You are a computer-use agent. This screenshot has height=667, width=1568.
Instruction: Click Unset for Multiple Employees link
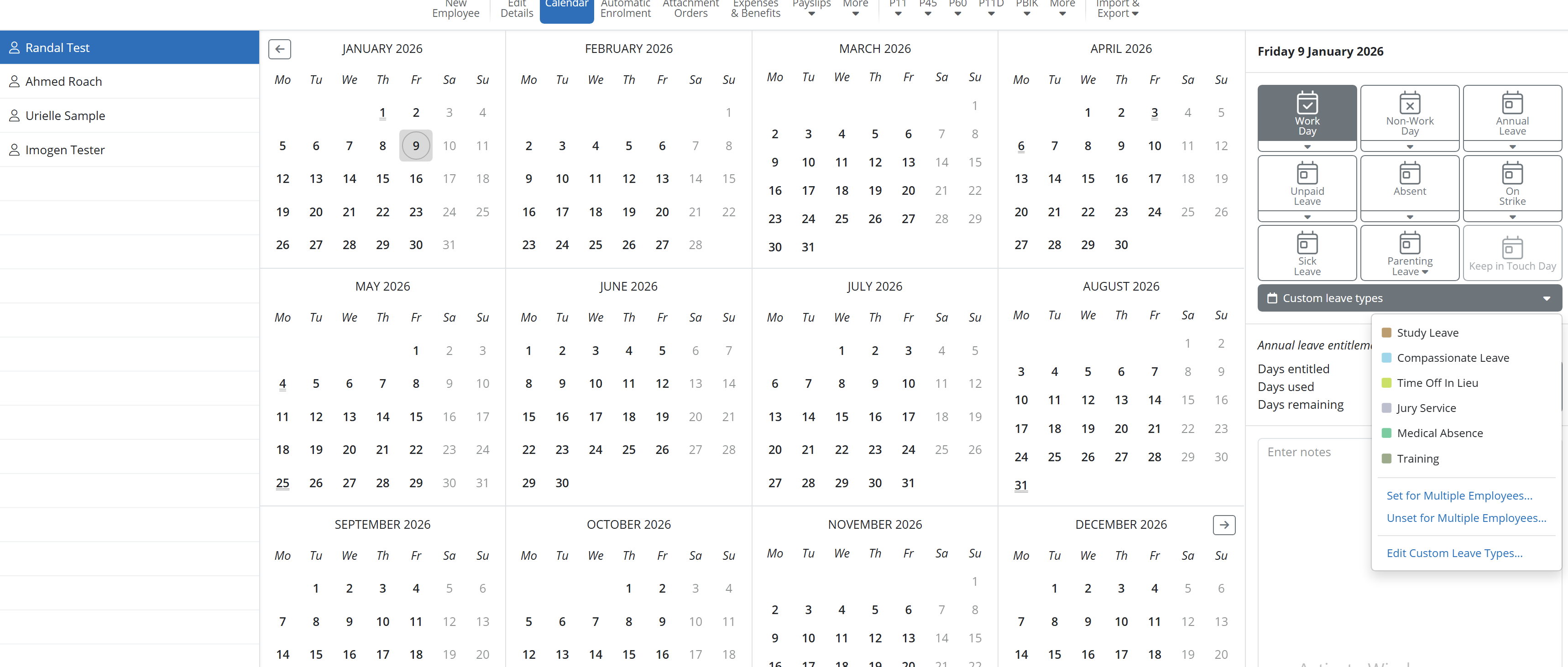click(x=1466, y=518)
